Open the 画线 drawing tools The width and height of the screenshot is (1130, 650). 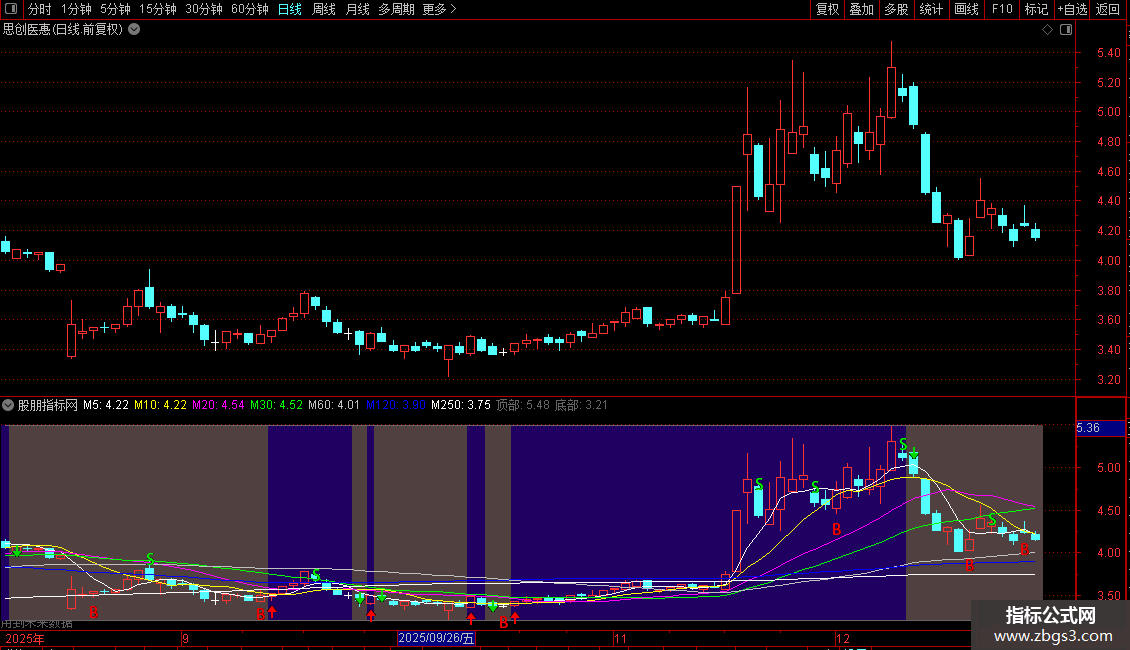click(x=966, y=9)
